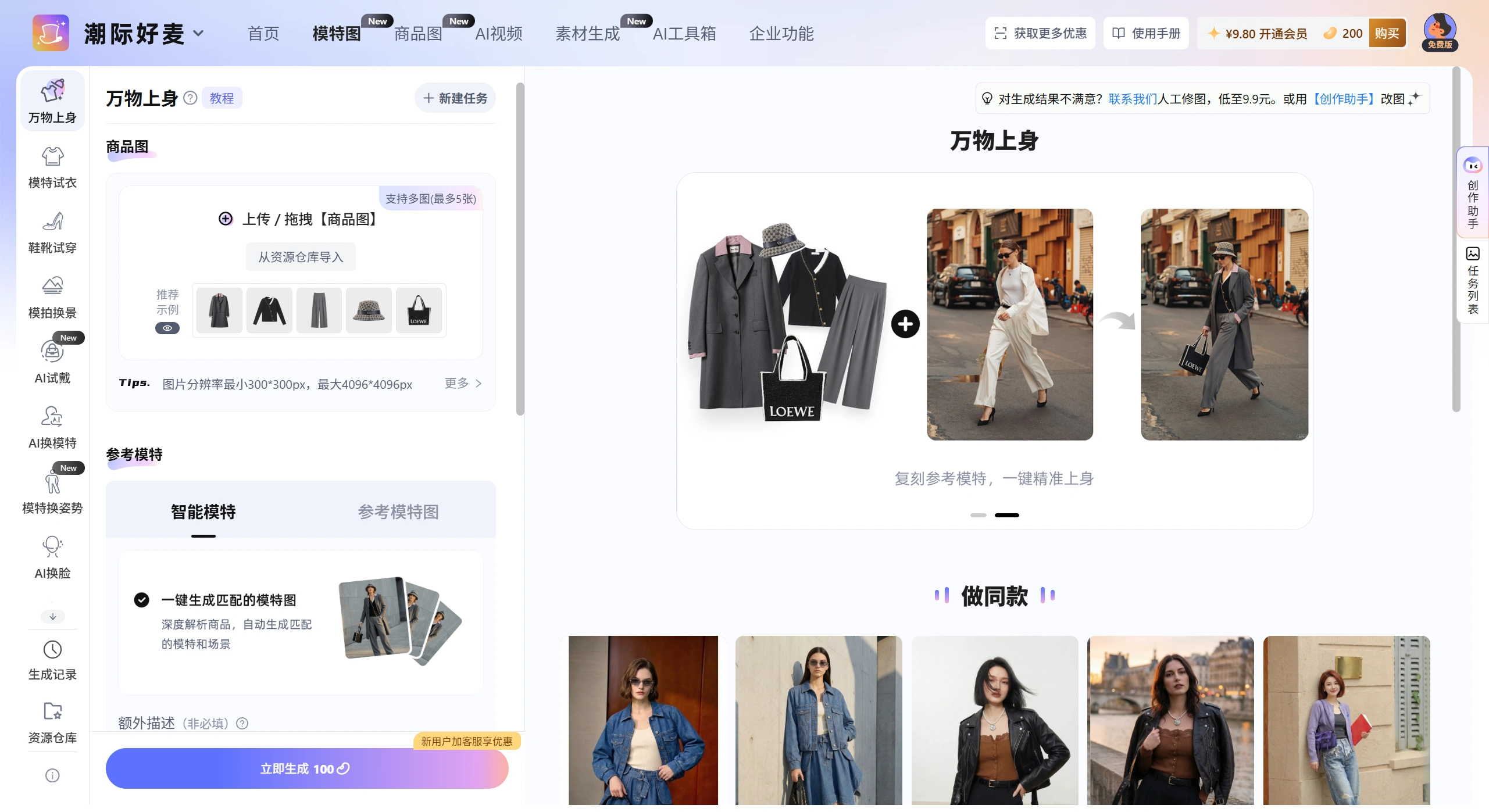The image size is (1489, 812).
Task: Open 使用手册 manual
Action: pos(1146,33)
